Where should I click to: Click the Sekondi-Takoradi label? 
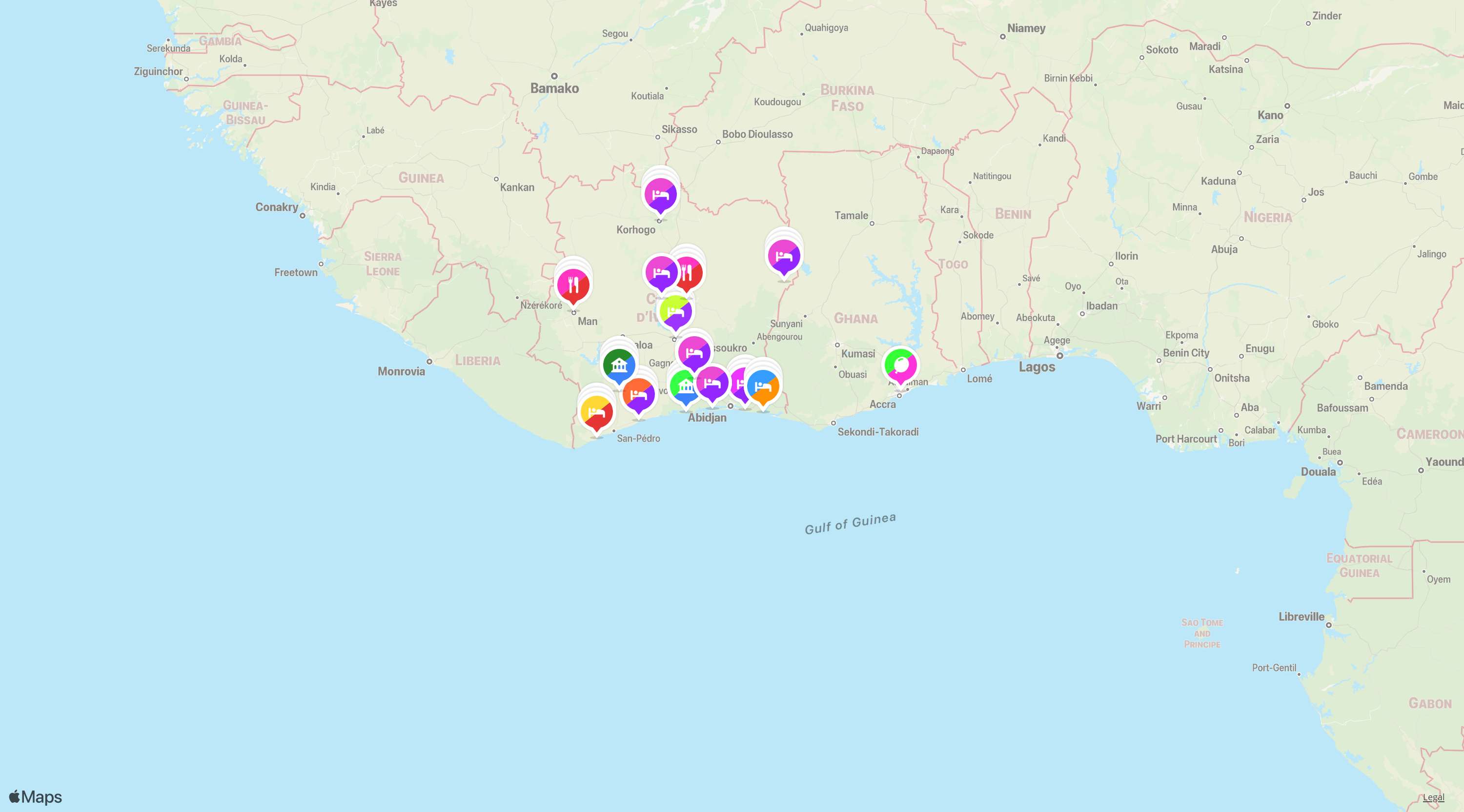tap(878, 432)
